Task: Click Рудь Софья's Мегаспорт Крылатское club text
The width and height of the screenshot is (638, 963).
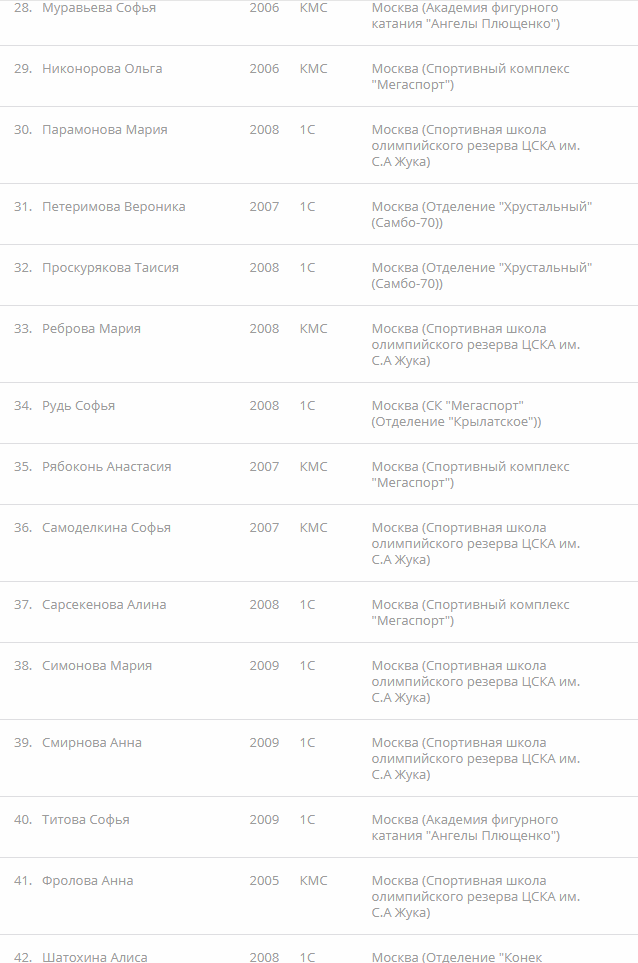Action: point(456,414)
